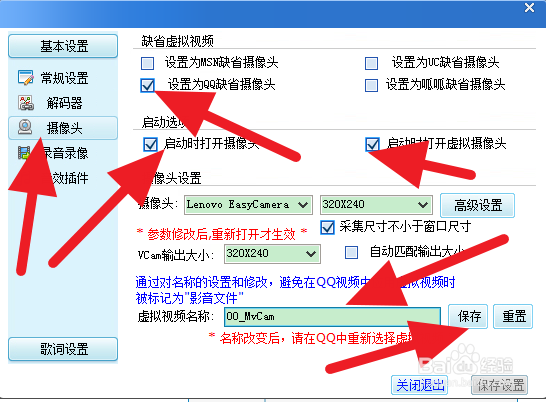
Task: Enable 设置为MSN缺省摄像头 checkbox
Action: click(147, 63)
